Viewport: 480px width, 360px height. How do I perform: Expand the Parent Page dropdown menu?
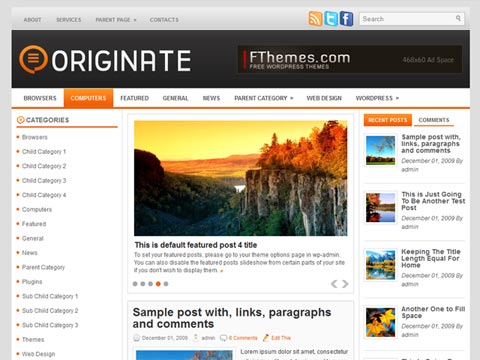[x=116, y=20]
